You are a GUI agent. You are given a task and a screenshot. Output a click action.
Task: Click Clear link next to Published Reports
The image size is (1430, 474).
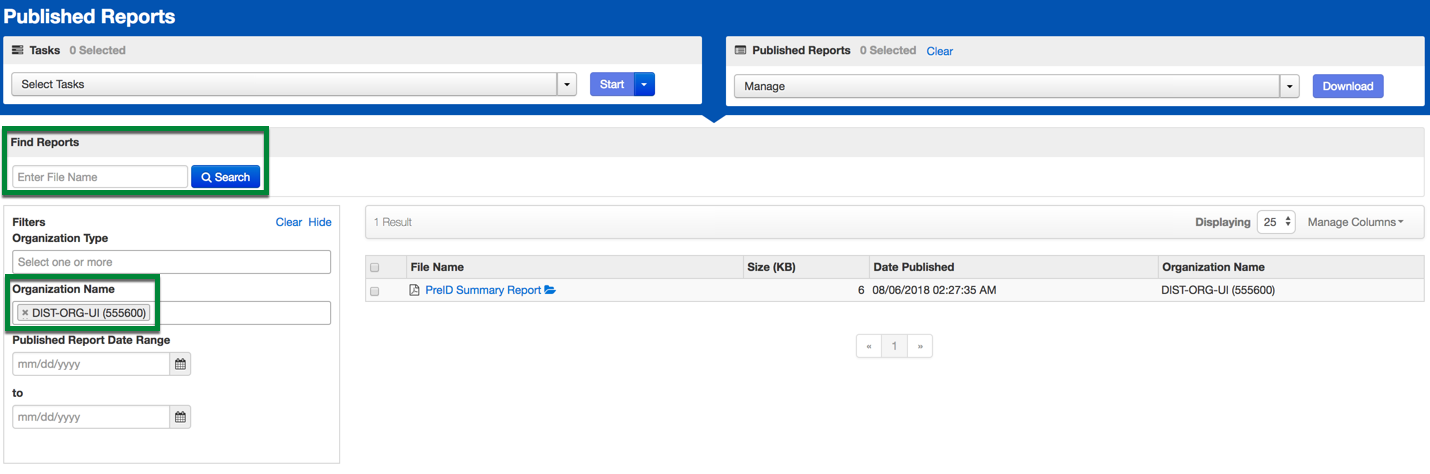point(939,51)
